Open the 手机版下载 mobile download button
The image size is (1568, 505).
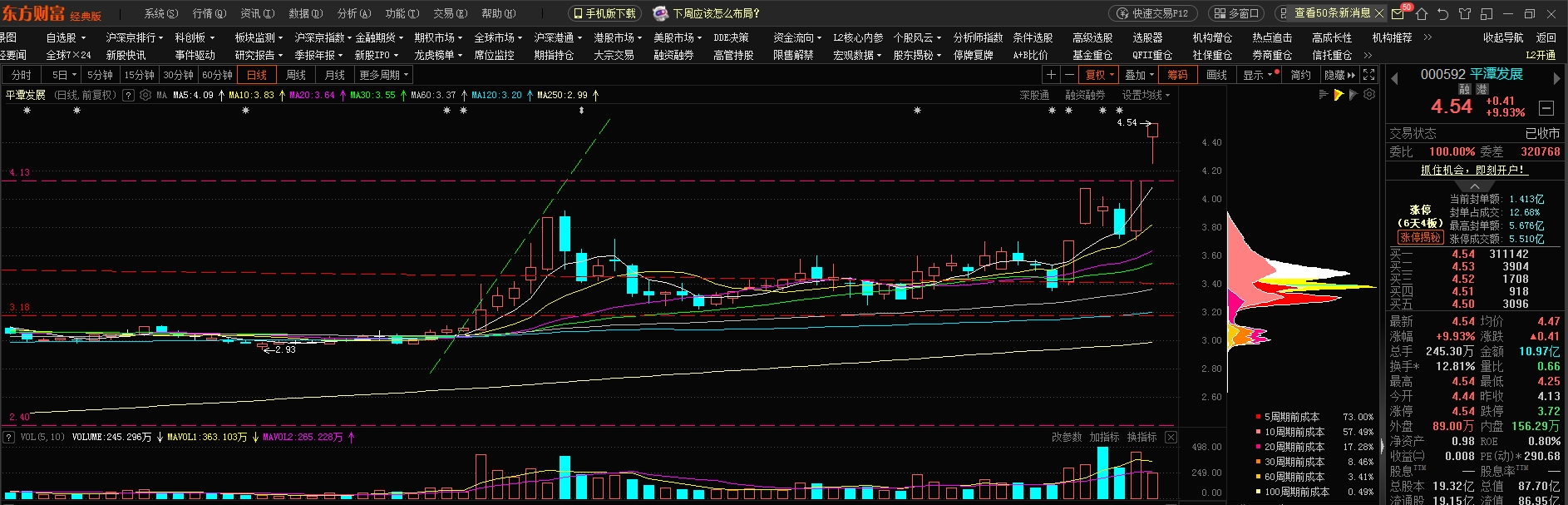tap(604, 13)
